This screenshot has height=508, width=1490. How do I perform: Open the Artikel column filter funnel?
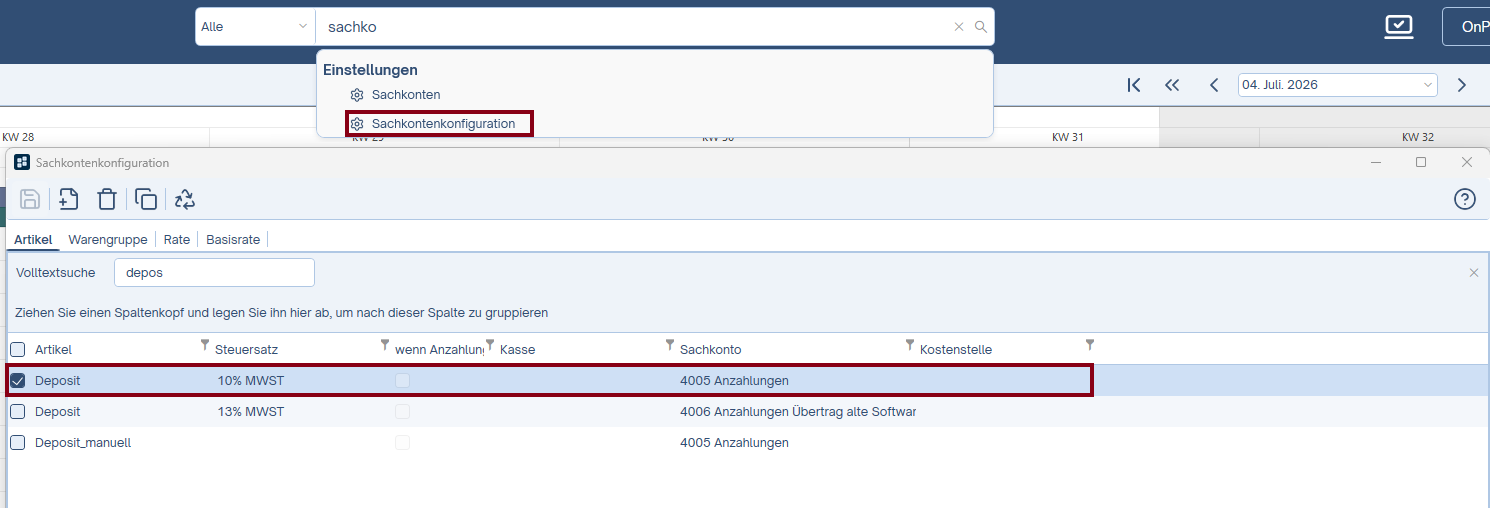(x=206, y=345)
